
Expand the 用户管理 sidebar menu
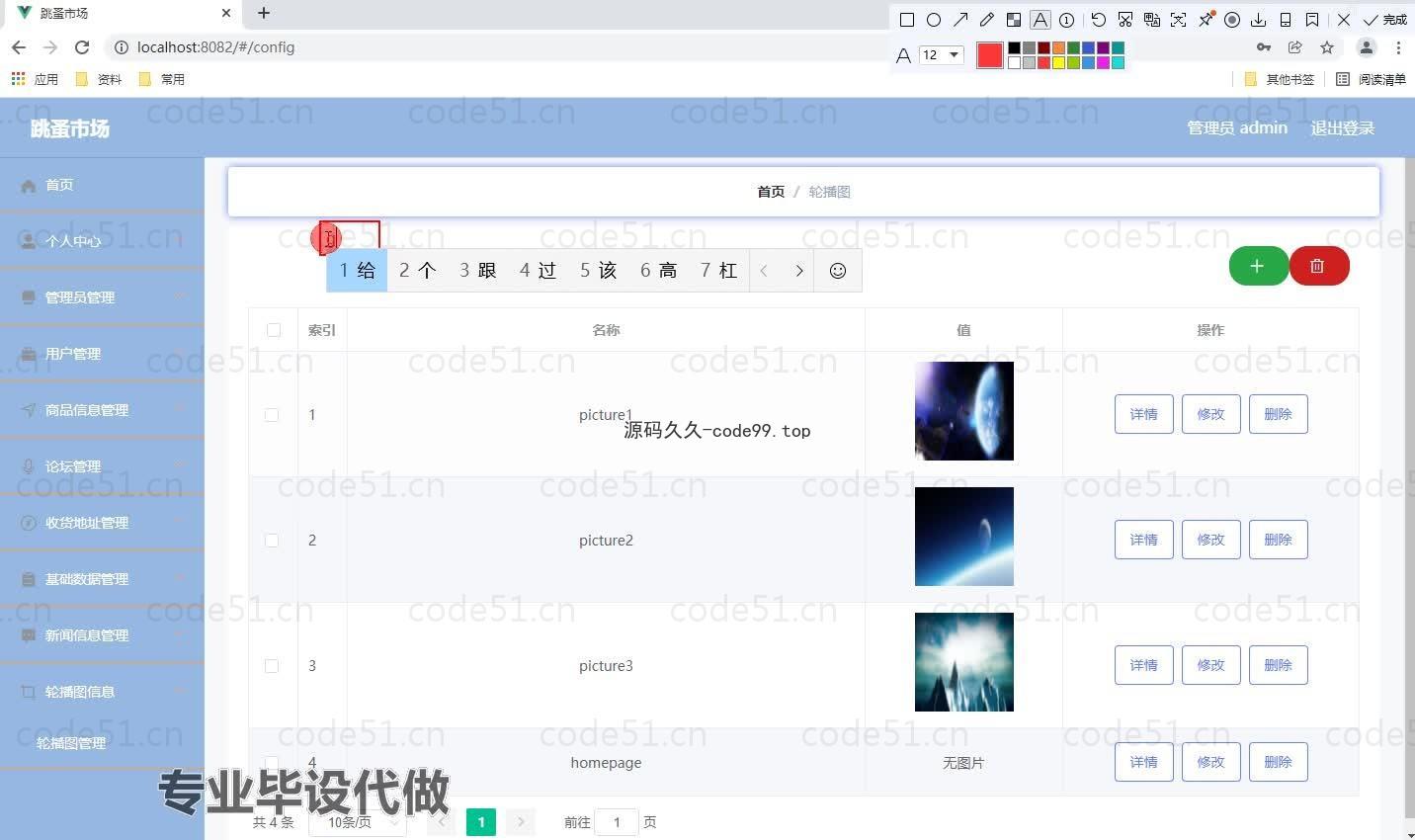102,354
